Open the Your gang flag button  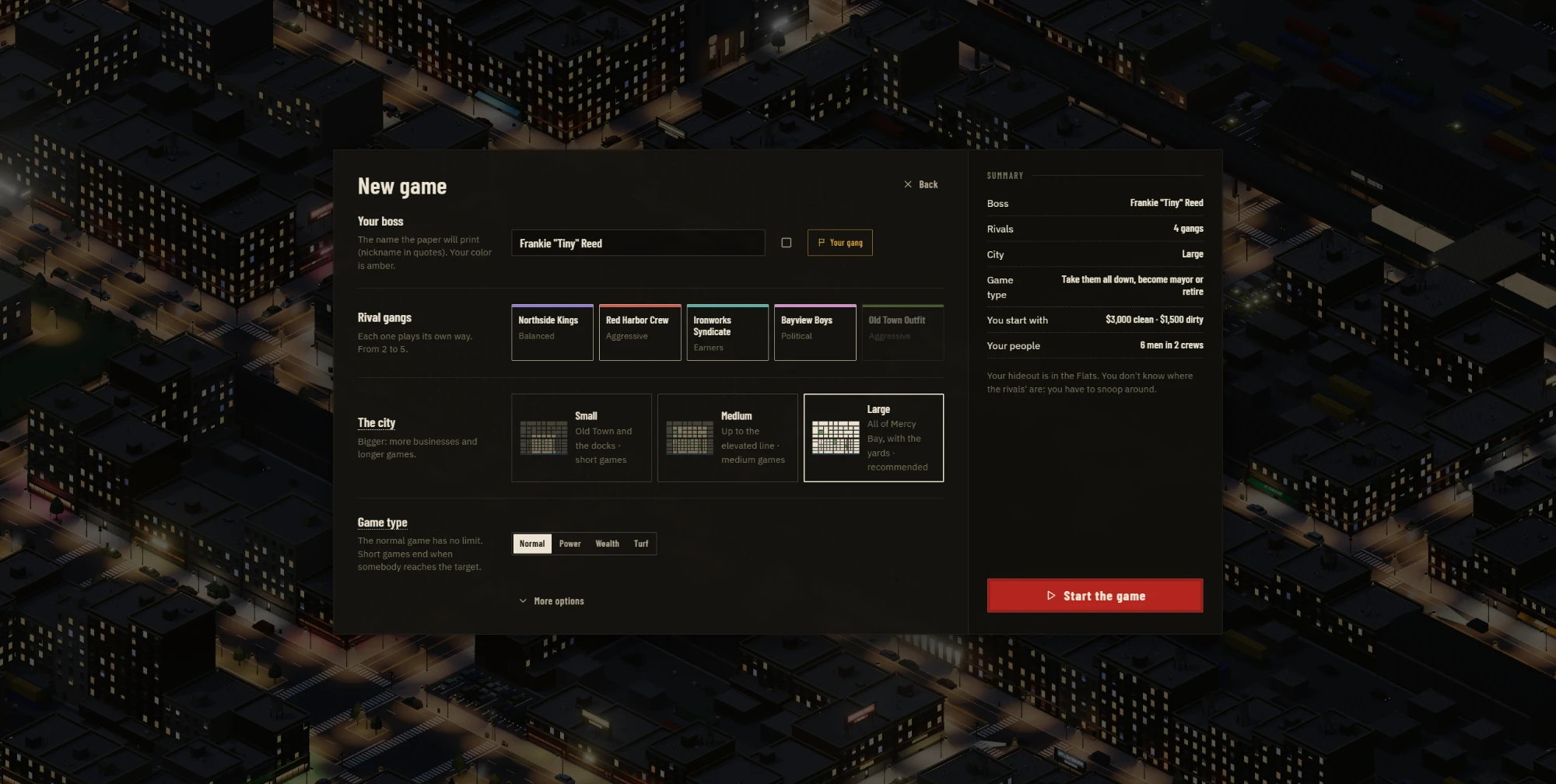(x=840, y=243)
